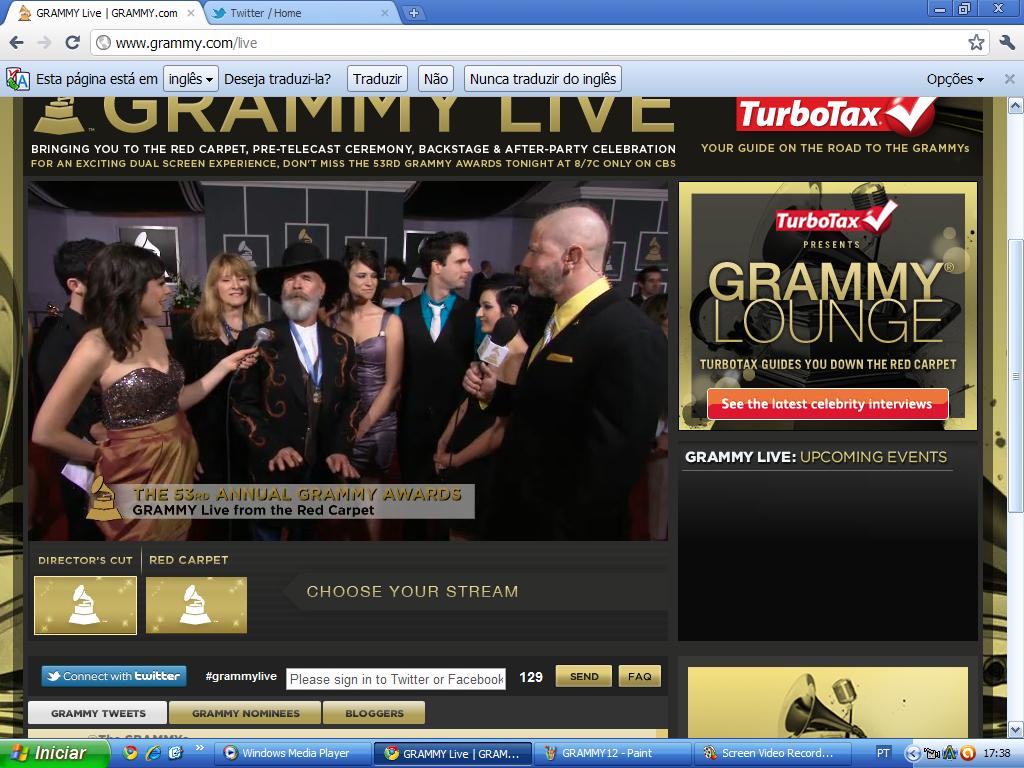Click the vertical scrollbar thumb
The width and height of the screenshot is (1024, 768).
(1016, 376)
